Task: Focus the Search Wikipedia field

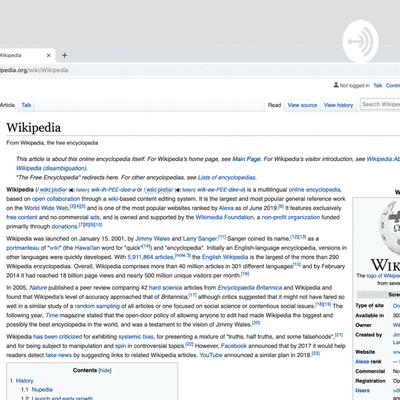Action: click(381, 104)
